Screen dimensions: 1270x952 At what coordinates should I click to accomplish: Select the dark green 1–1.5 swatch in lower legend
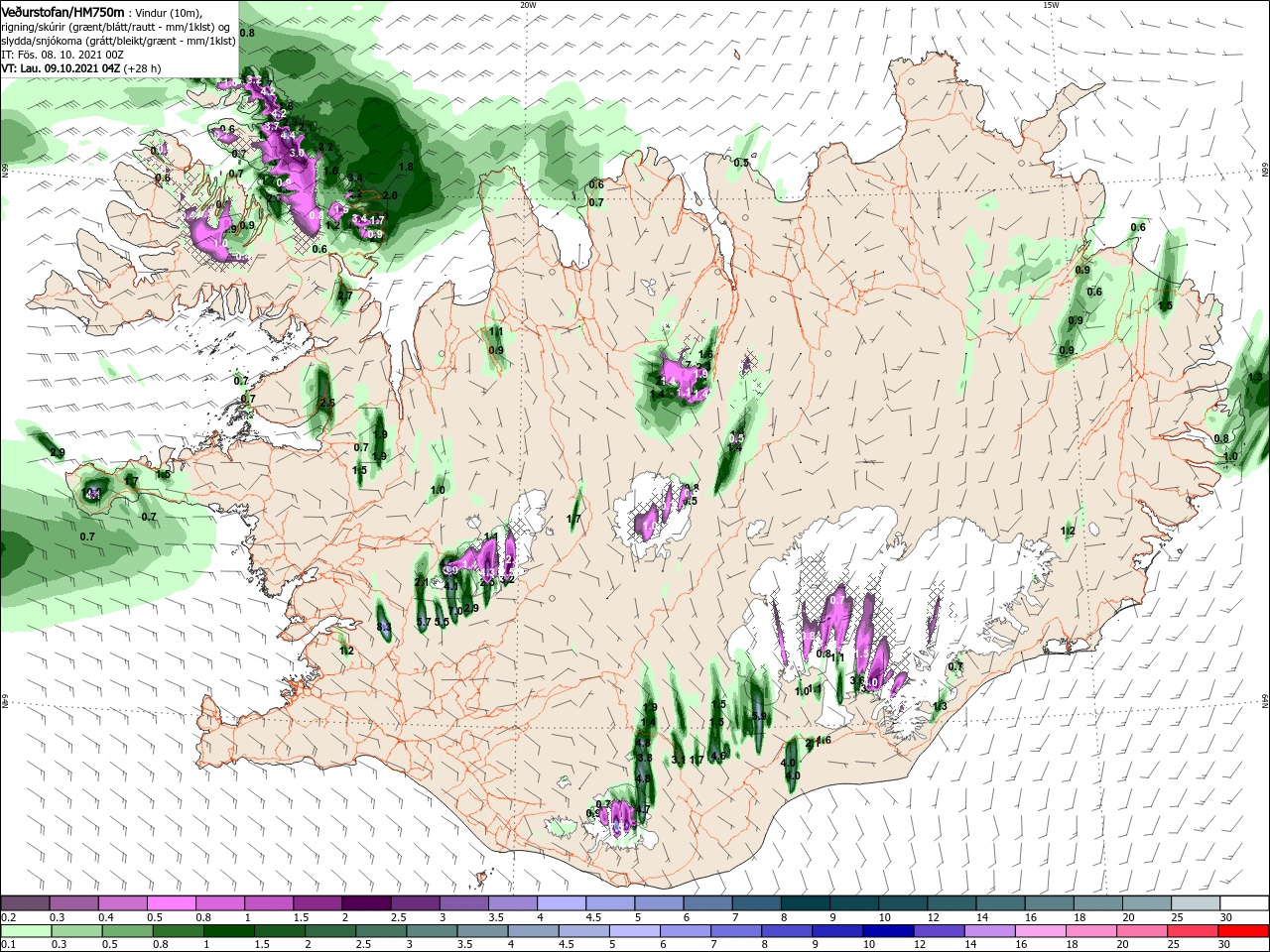pyautogui.click(x=229, y=931)
